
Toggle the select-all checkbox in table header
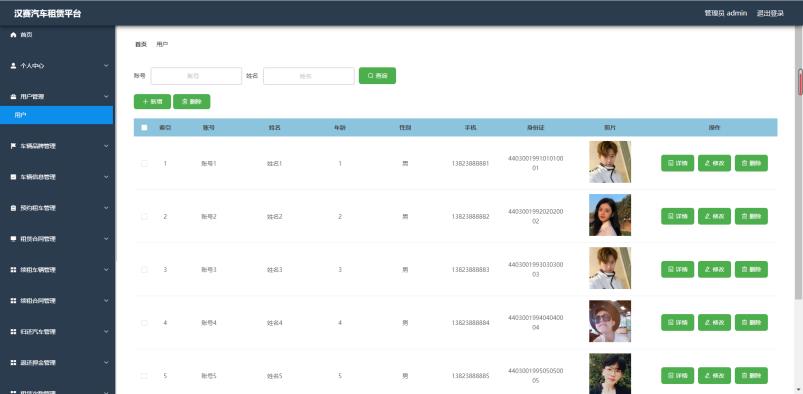[x=144, y=128]
